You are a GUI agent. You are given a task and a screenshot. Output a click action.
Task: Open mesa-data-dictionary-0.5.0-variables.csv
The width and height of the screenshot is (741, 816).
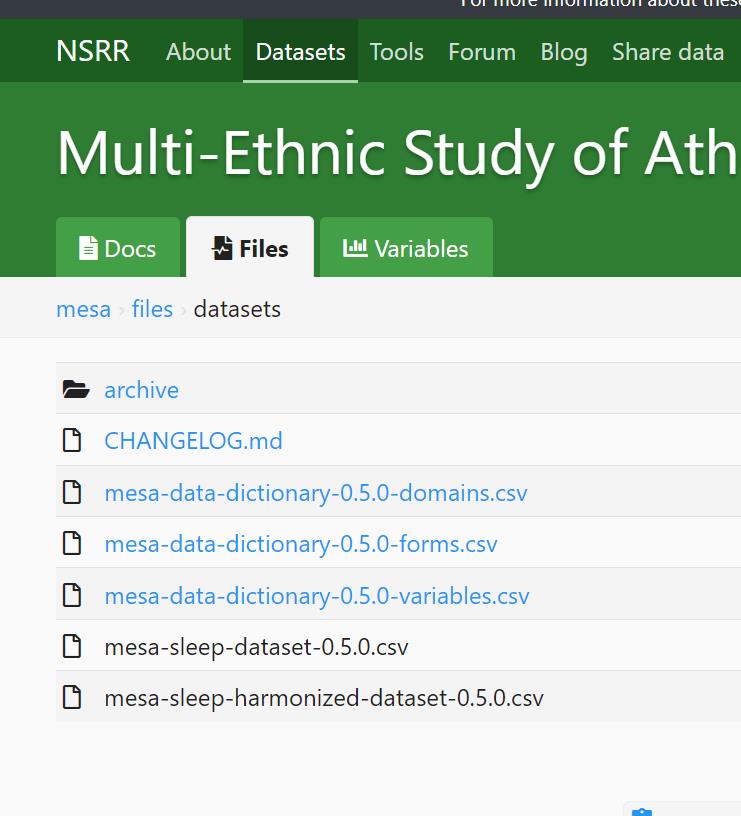pyautogui.click(x=316, y=596)
